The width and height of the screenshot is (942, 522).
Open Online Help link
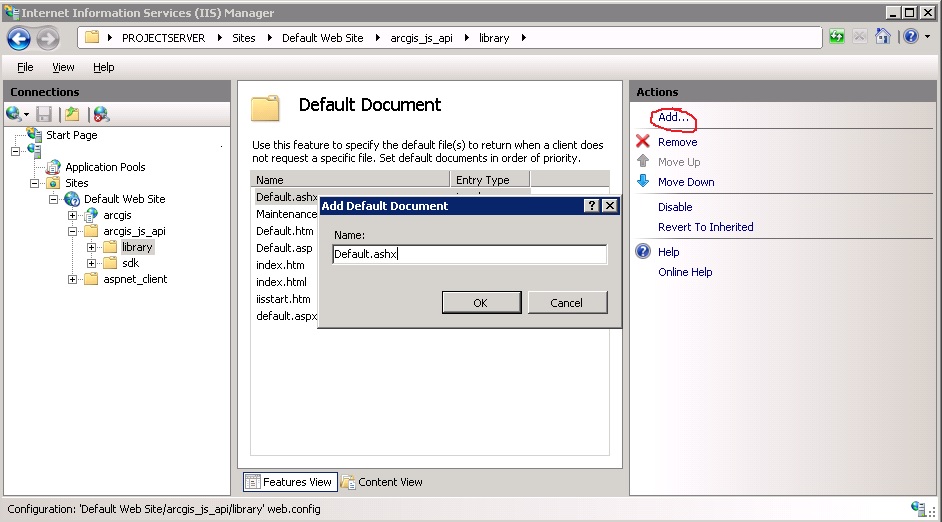(685, 272)
